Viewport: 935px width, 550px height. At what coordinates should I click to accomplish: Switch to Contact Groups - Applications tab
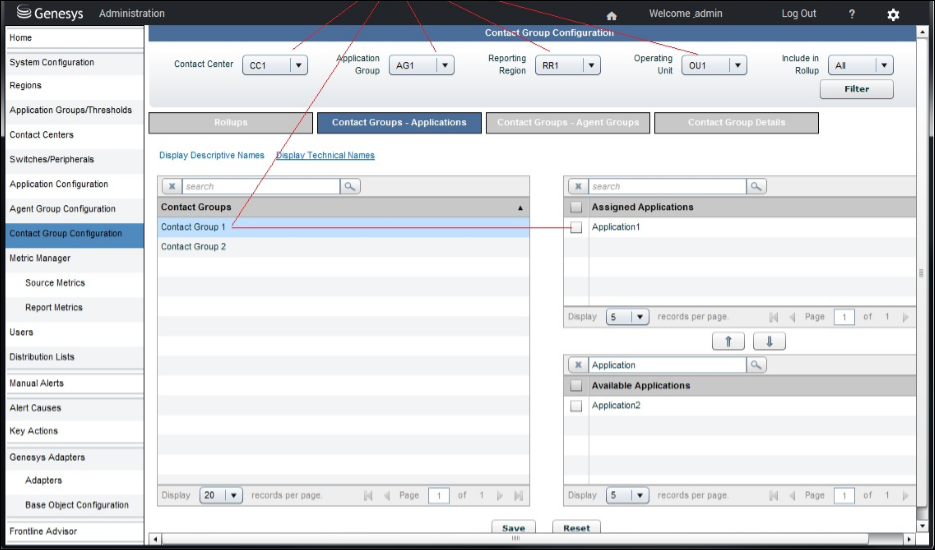[399, 123]
